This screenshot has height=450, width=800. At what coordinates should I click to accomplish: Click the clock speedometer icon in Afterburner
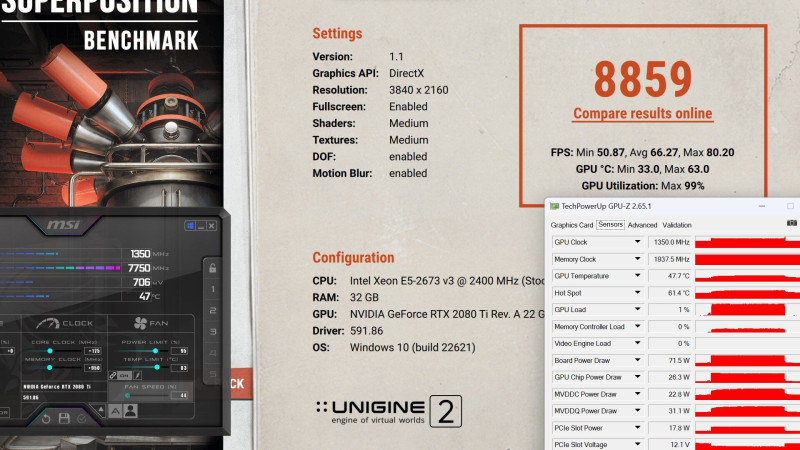[47, 324]
